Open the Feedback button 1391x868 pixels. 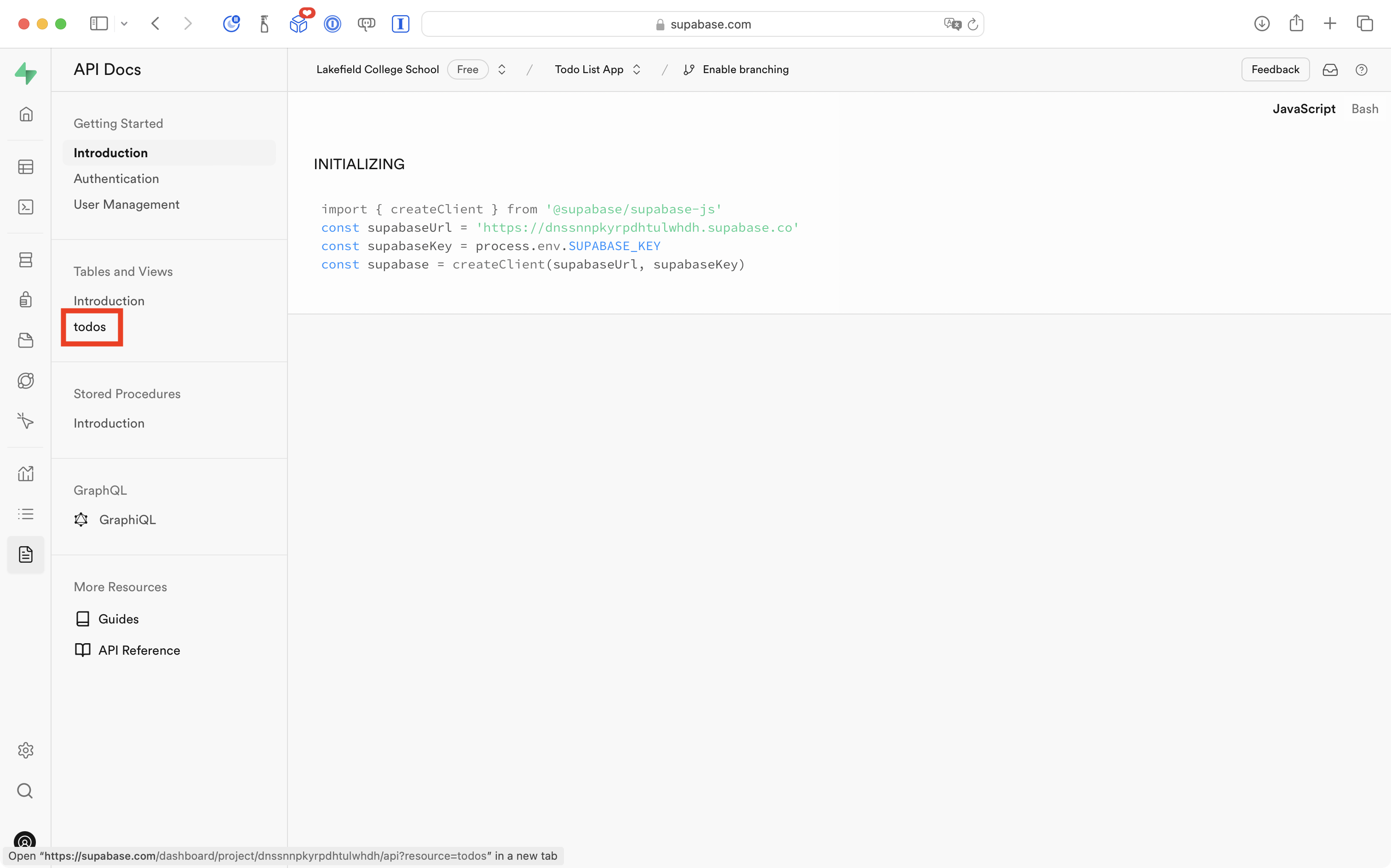point(1275,69)
